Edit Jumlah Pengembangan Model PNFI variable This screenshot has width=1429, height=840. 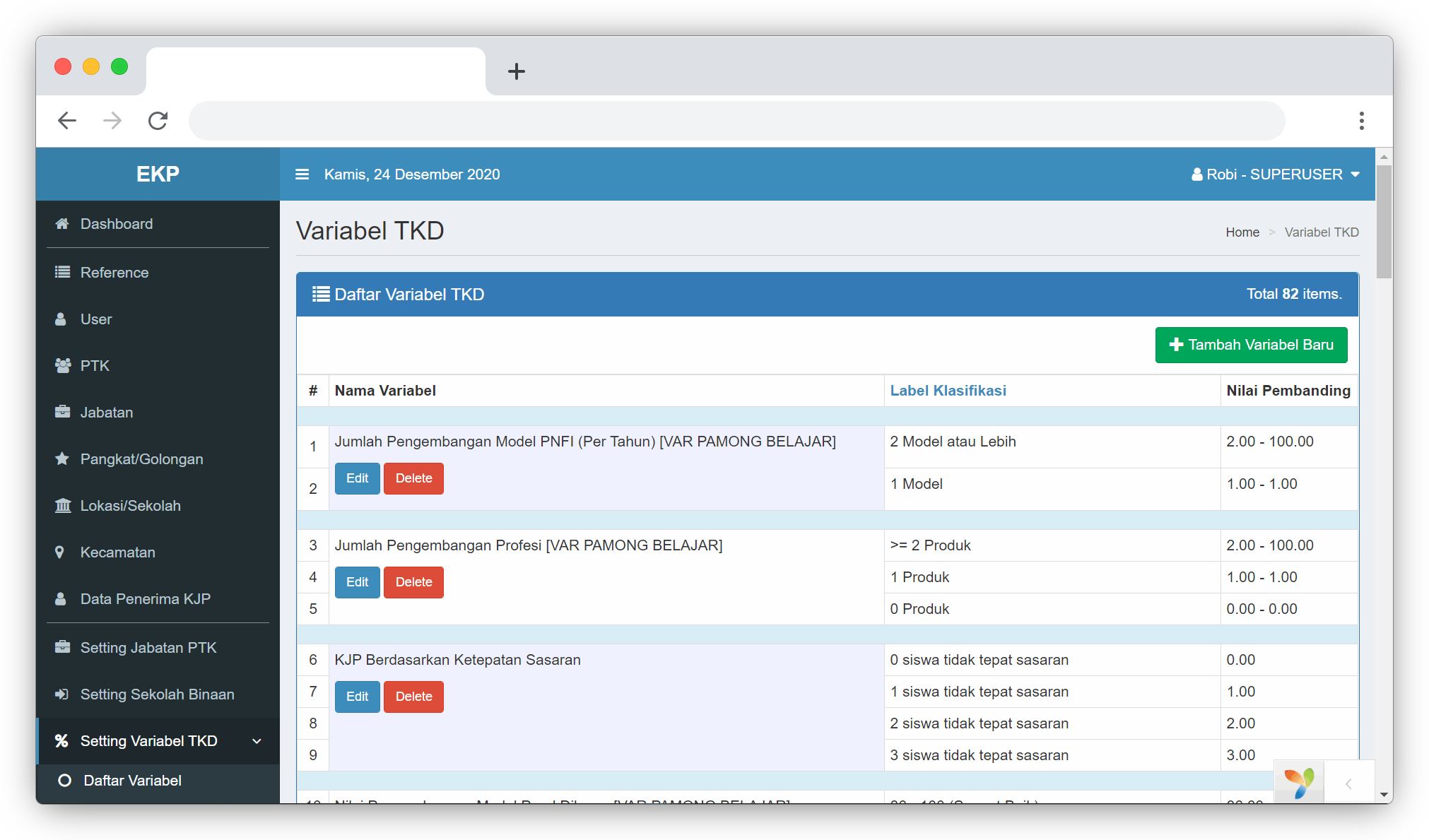coord(357,478)
